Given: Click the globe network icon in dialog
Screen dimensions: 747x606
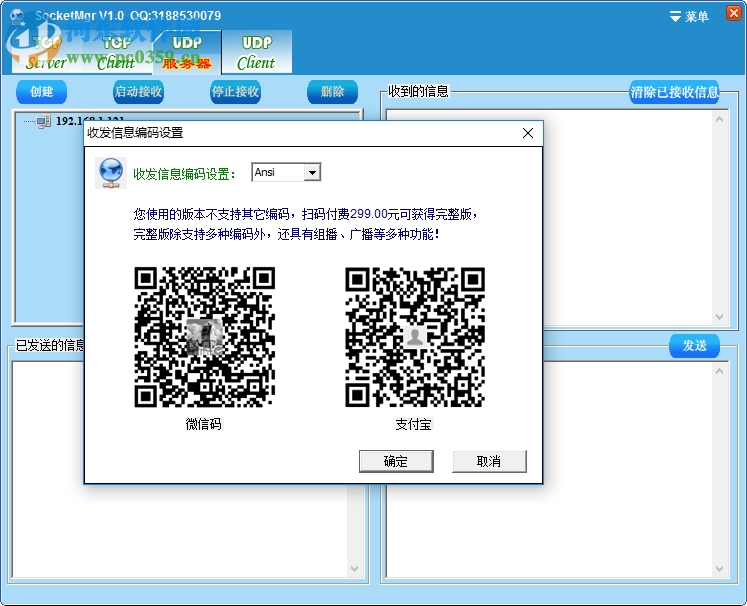Looking at the screenshot, I should point(111,172).
